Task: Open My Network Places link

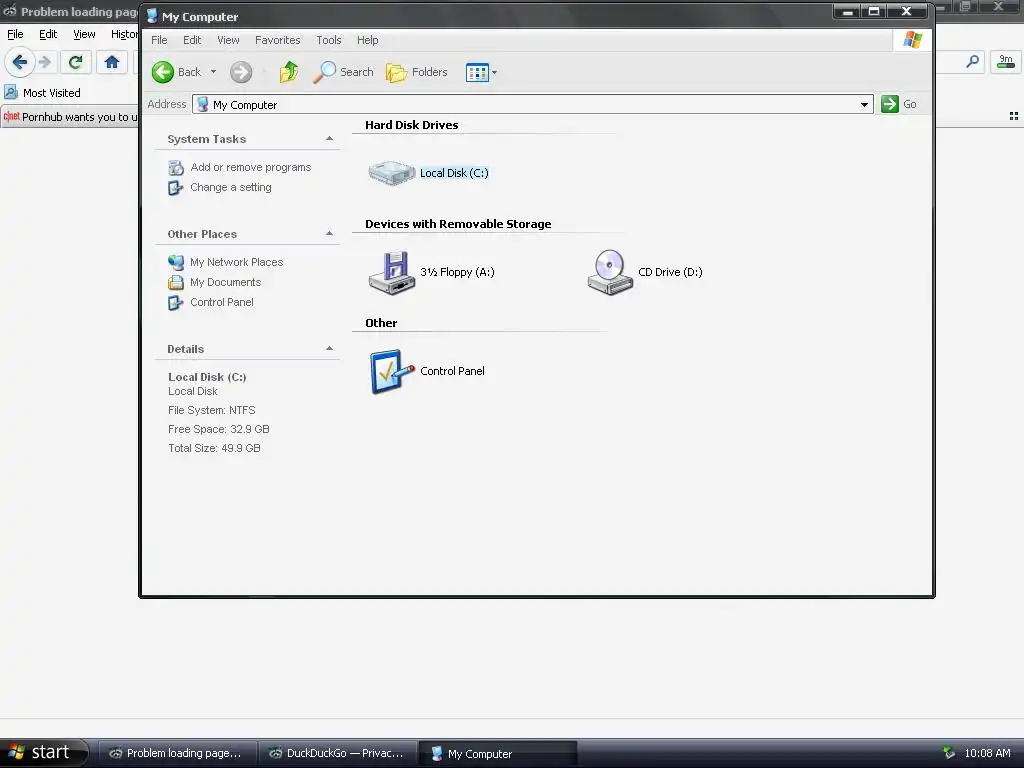Action: (236, 262)
